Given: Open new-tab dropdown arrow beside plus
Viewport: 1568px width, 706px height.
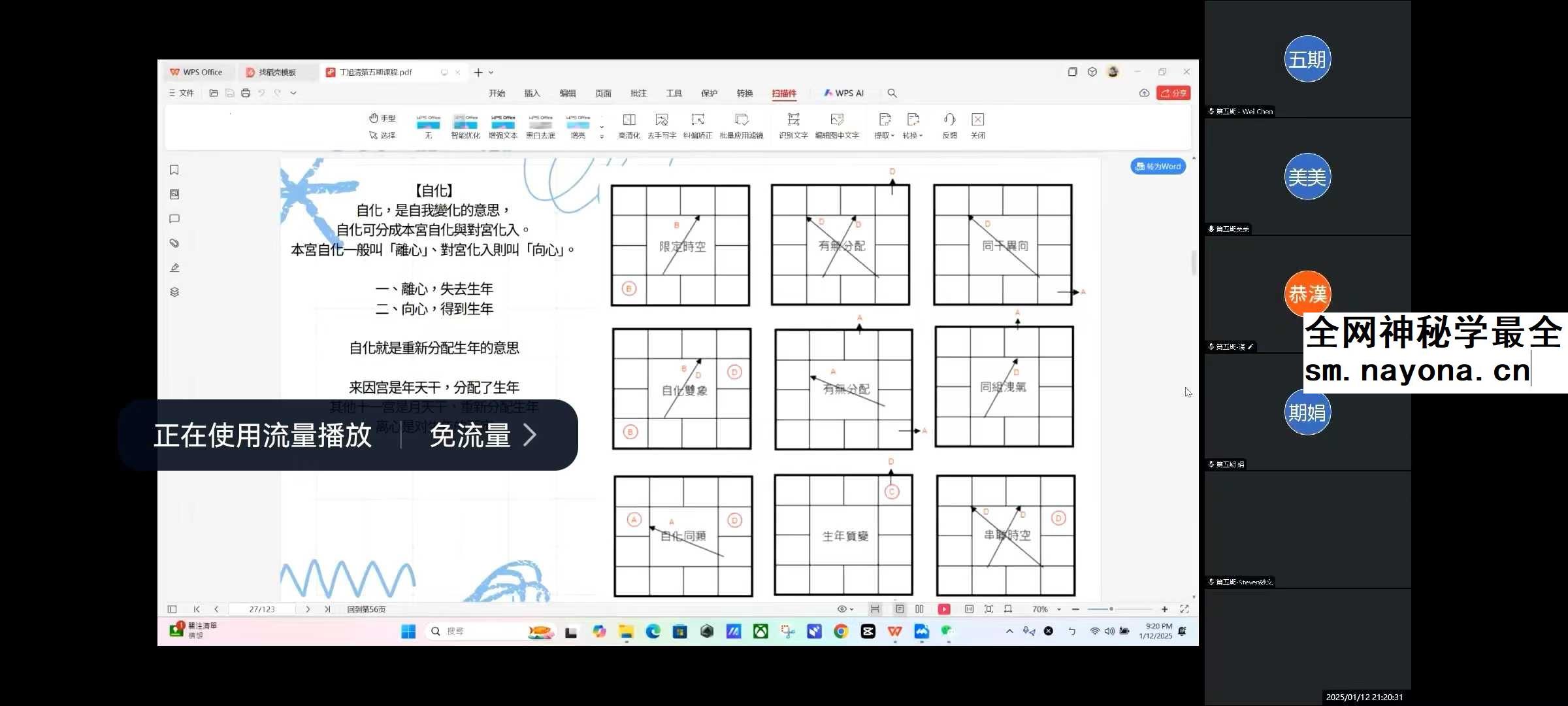Looking at the screenshot, I should tap(491, 73).
